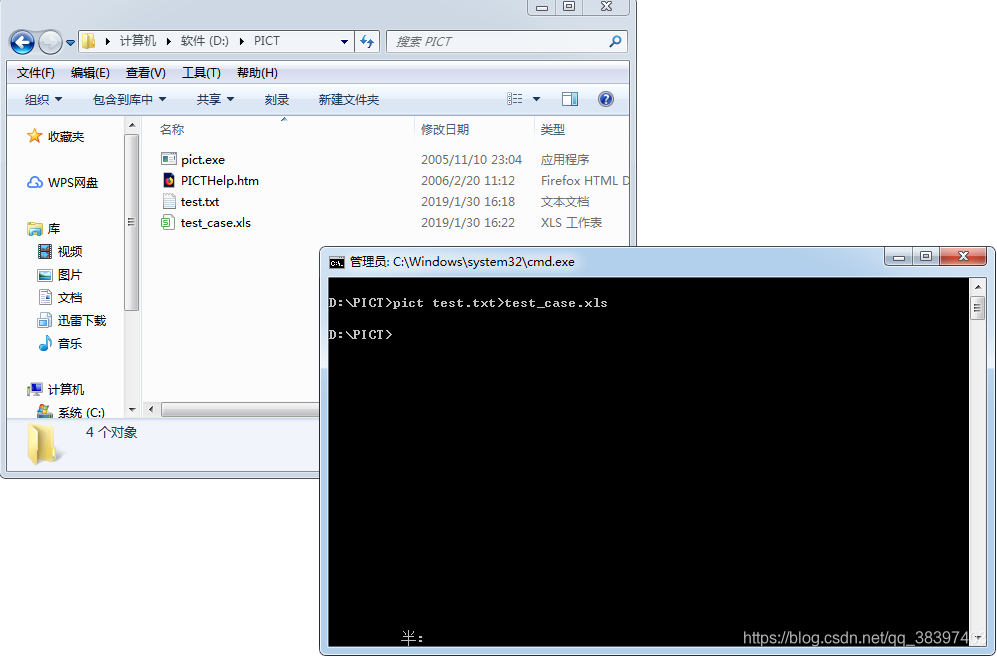Click the test_case.xls spreadsheet icon
This screenshot has width=997, height=657.
pos(167,223)
